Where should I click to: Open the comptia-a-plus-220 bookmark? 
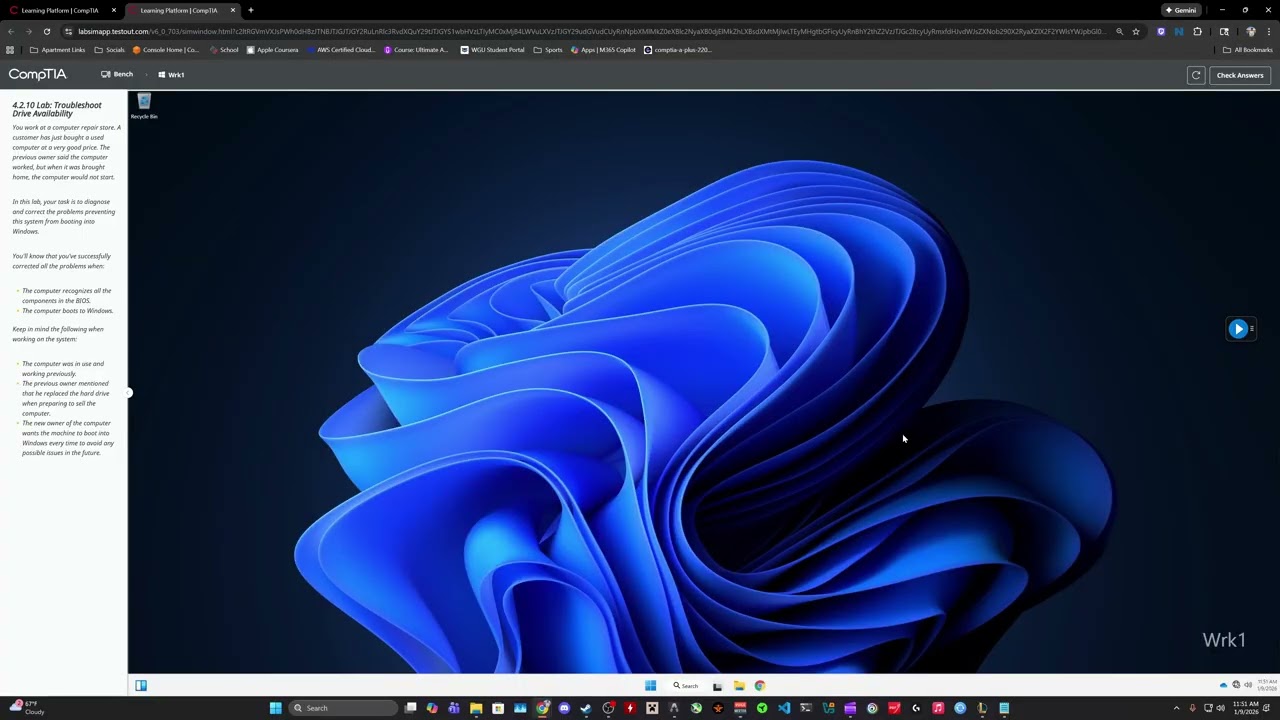677,50
